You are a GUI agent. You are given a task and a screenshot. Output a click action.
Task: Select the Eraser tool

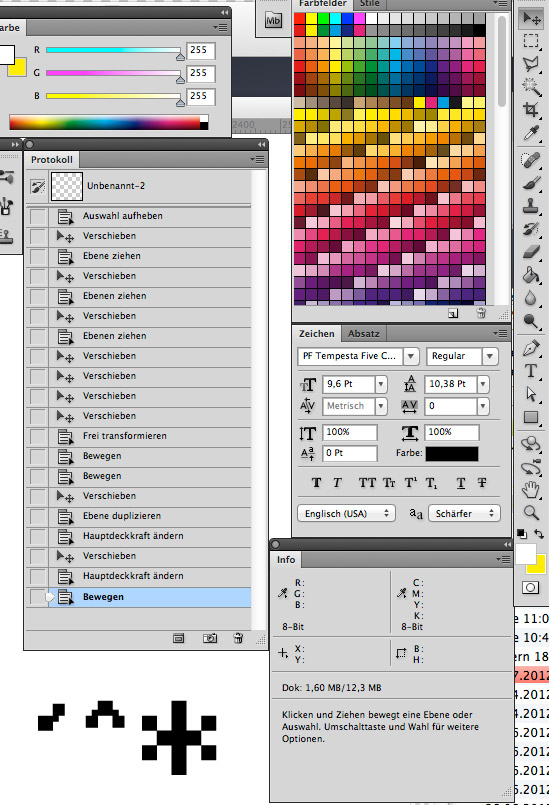click(531, 252)
